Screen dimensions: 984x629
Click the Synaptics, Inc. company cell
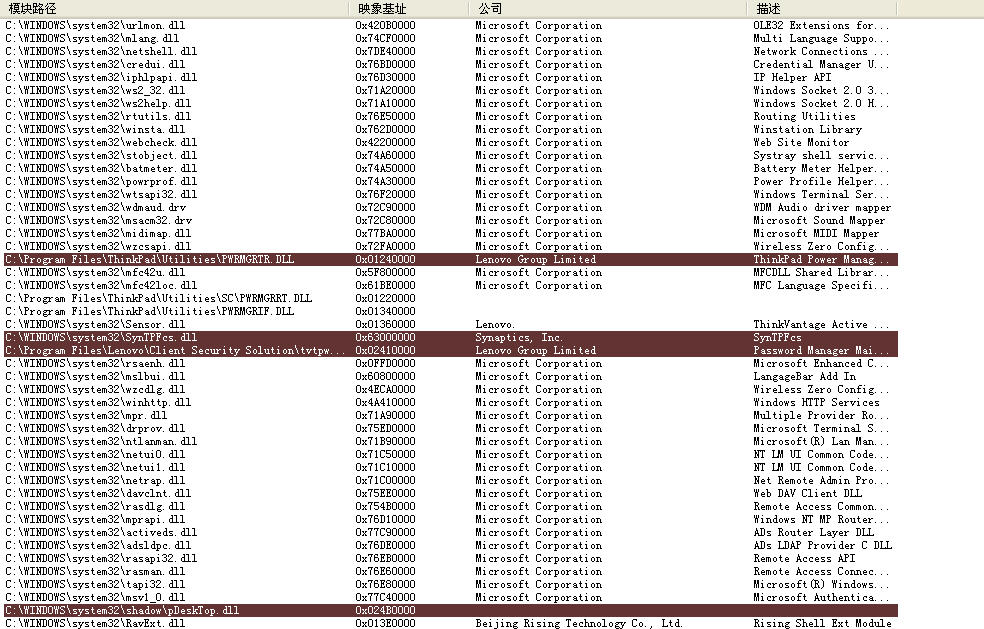click(519, 337)
